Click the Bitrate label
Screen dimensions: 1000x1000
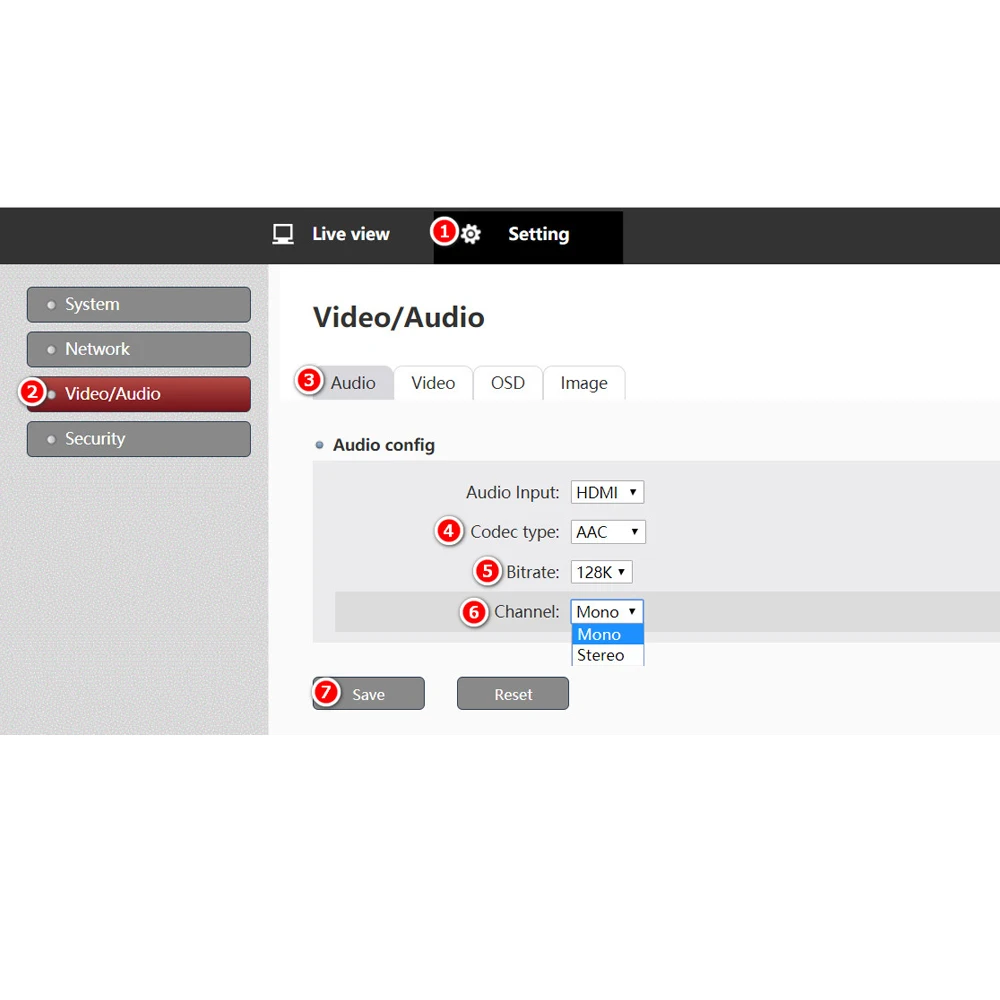coord(532,572)
